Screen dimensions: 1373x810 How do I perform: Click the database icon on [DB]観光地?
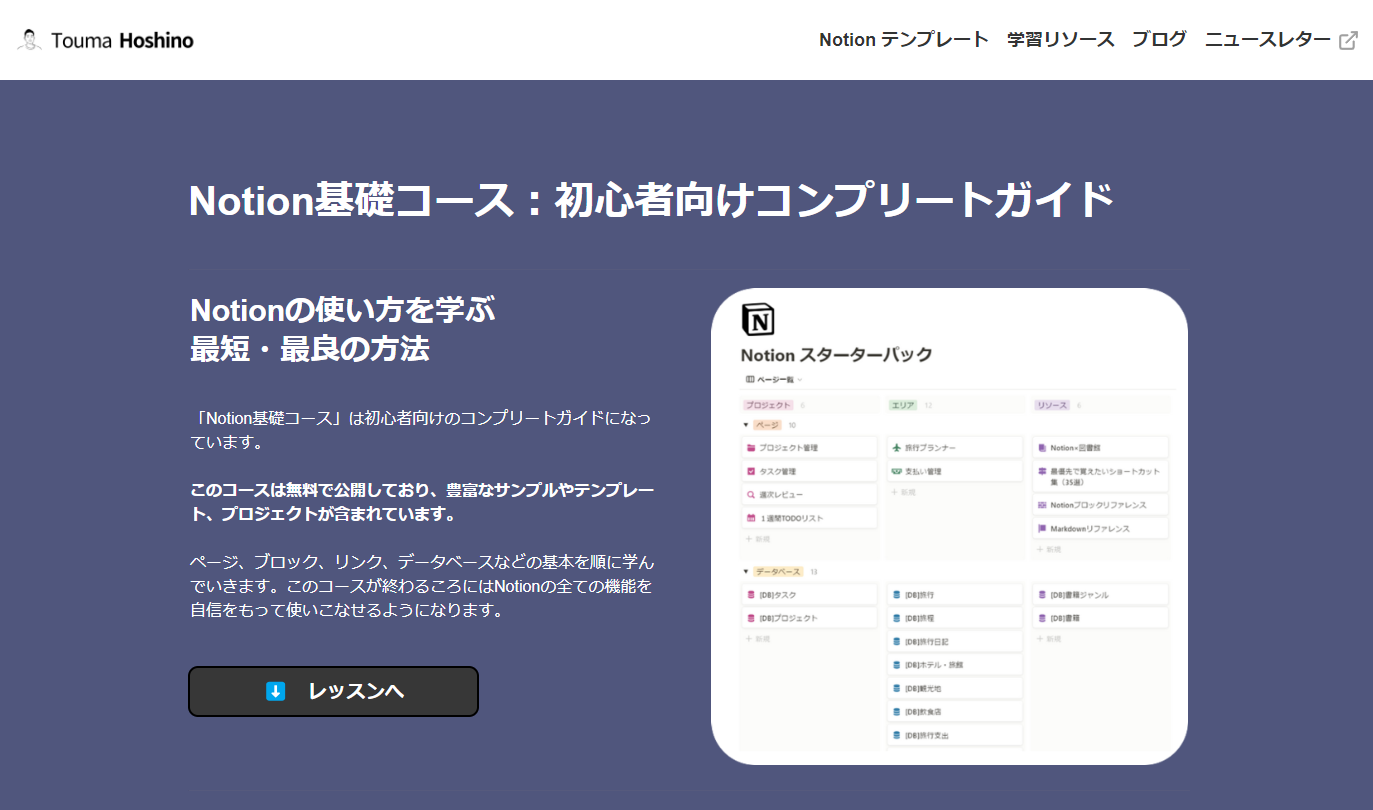point(896,688)
